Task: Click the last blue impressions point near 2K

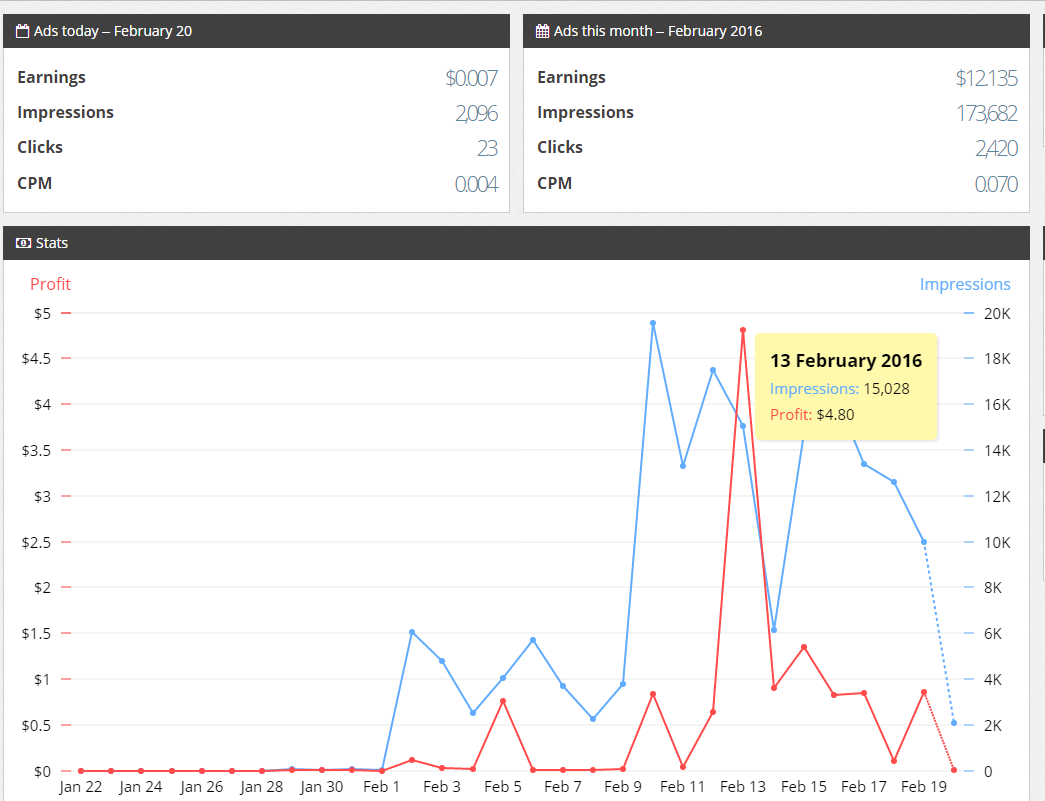Action: tap(954, 723)
